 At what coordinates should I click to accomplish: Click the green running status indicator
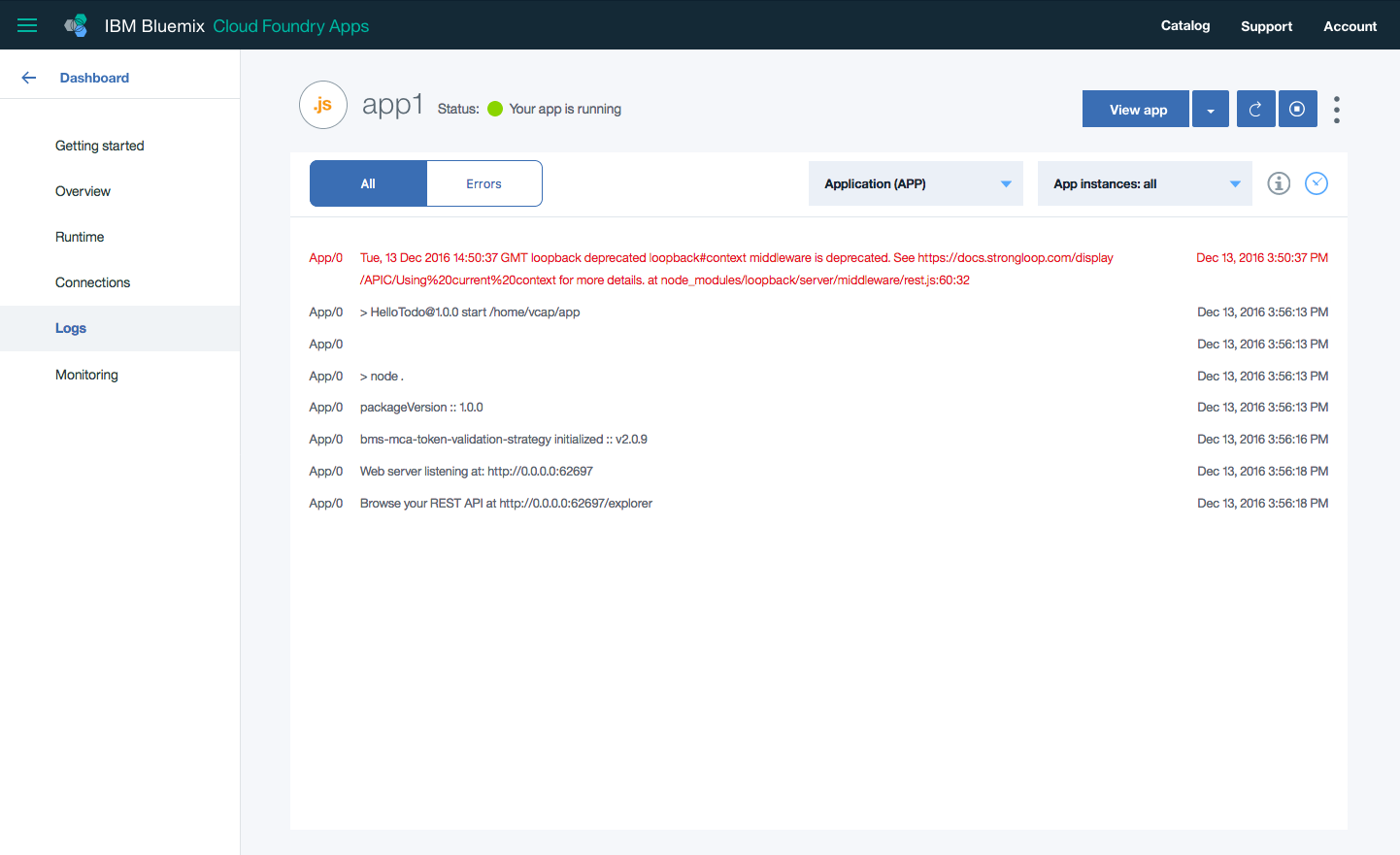495,109
